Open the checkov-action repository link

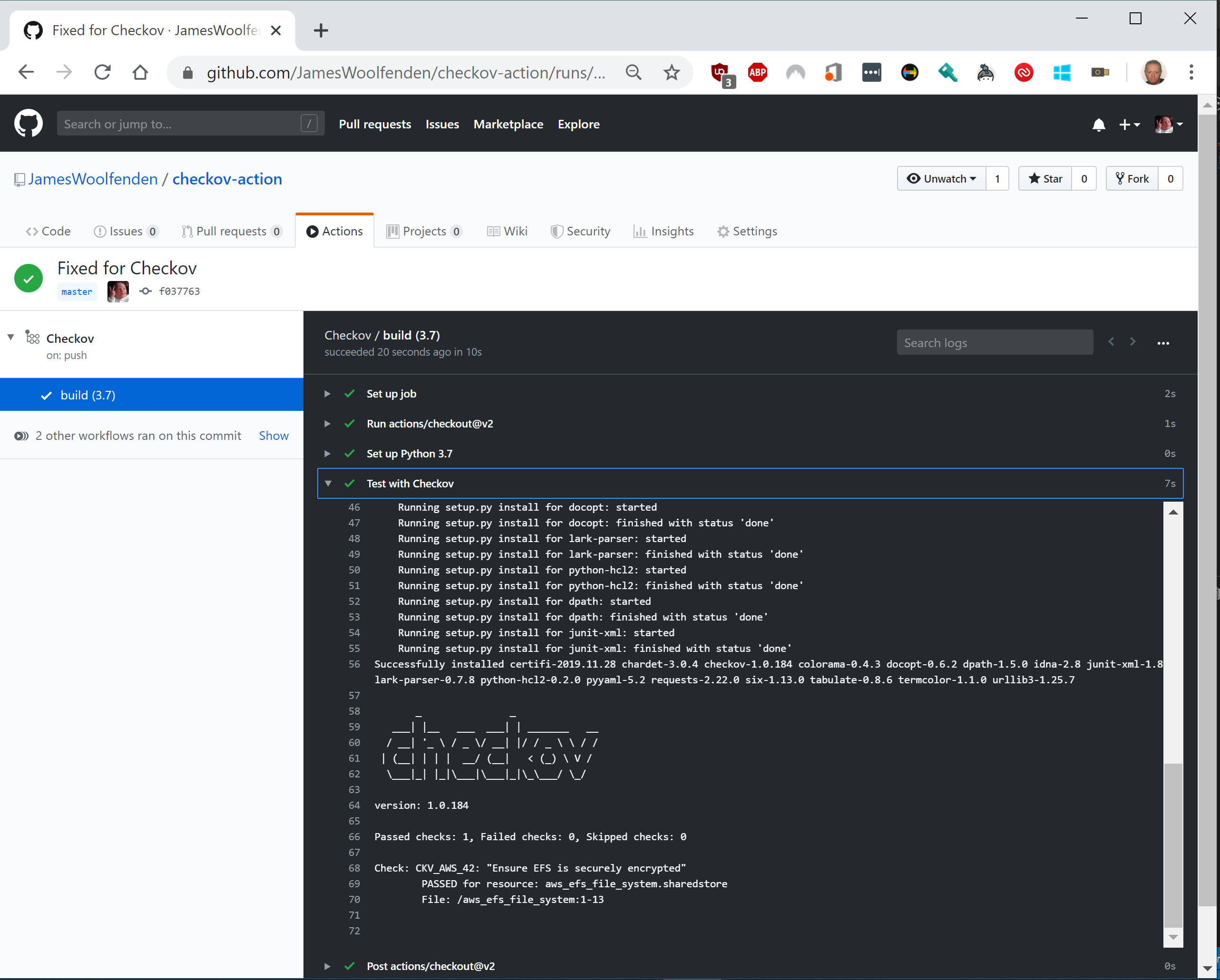coord(227,179)
